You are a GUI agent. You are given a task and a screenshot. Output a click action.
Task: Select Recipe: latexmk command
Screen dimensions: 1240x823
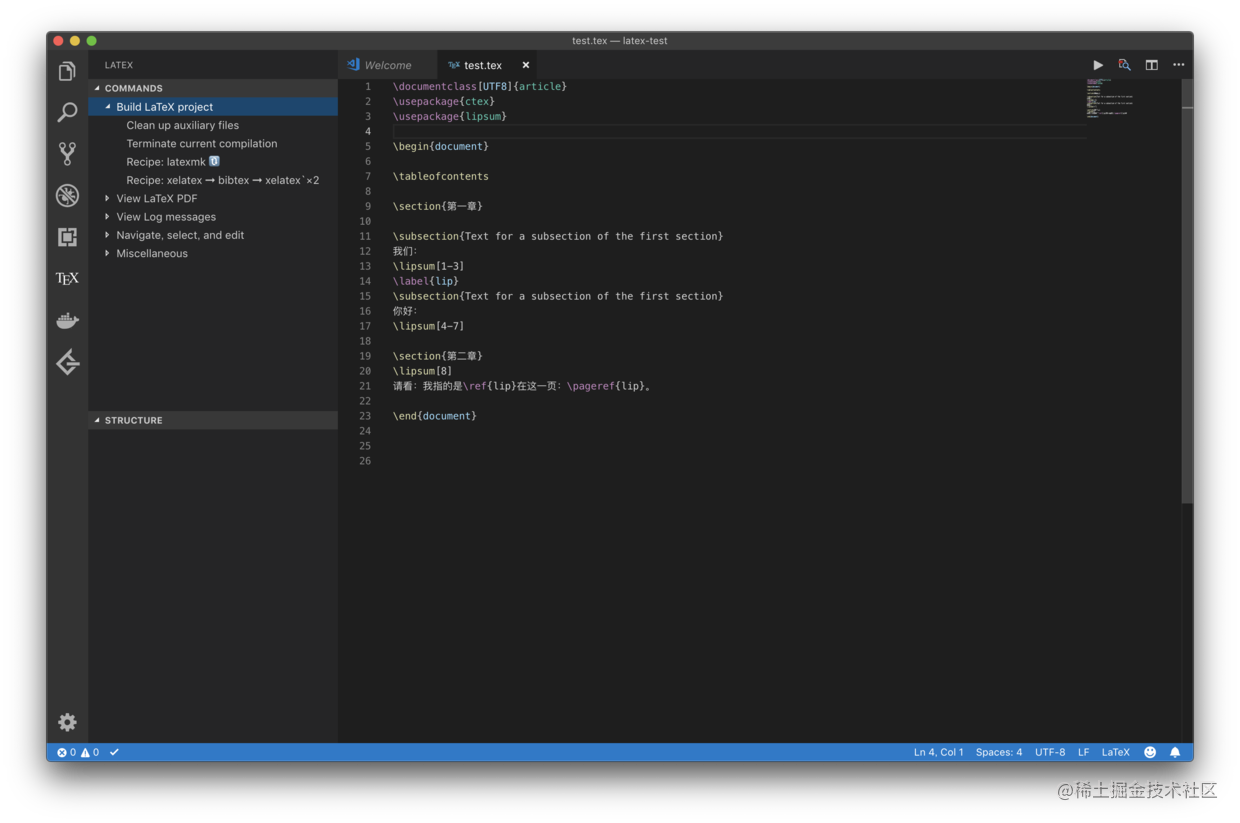[171, 161]
